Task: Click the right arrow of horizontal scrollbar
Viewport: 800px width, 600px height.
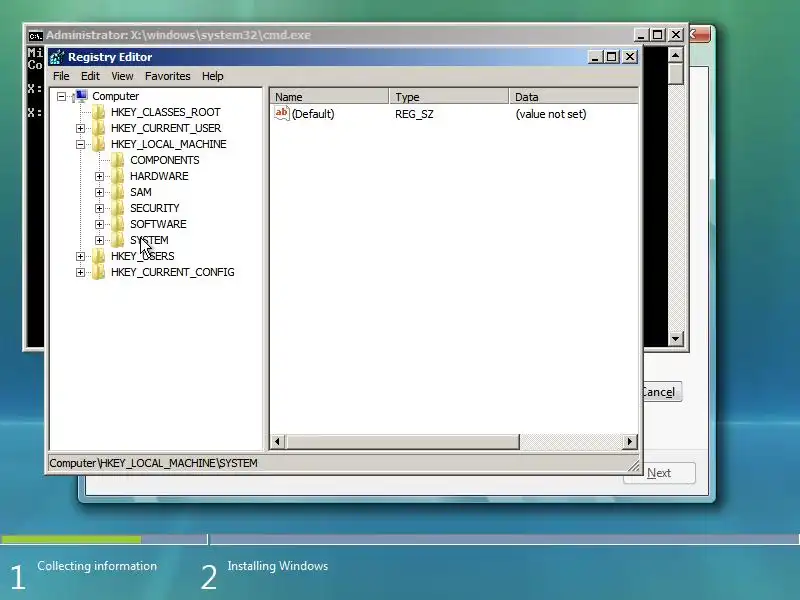Action: 630,441
